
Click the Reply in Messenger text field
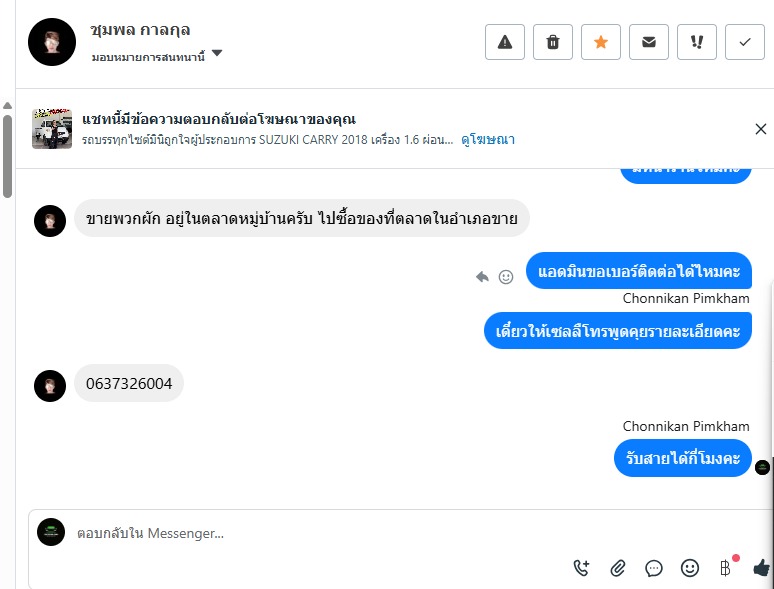coord(300,534)
